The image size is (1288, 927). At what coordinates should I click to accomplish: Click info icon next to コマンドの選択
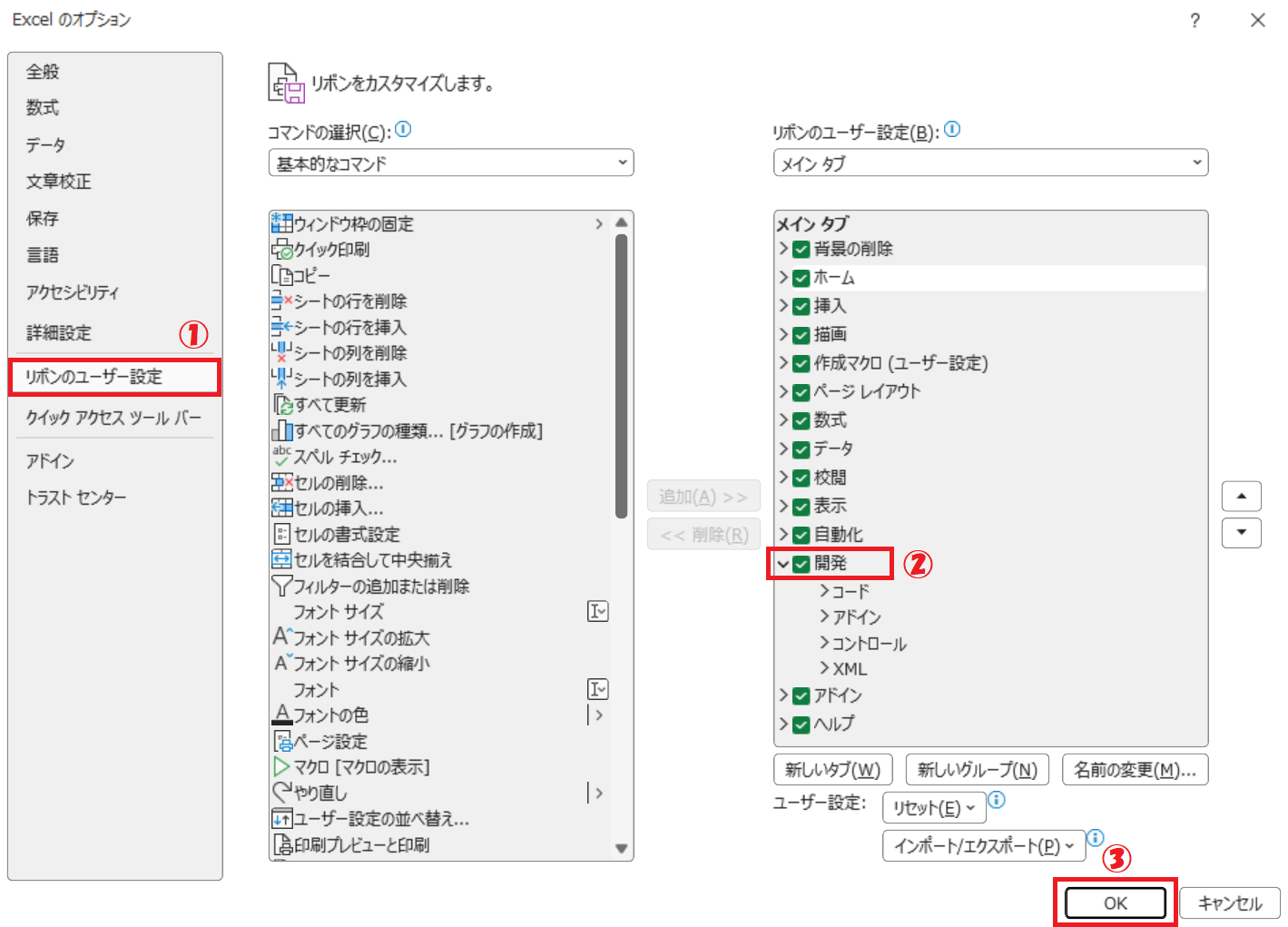click(x=403, y=130)
